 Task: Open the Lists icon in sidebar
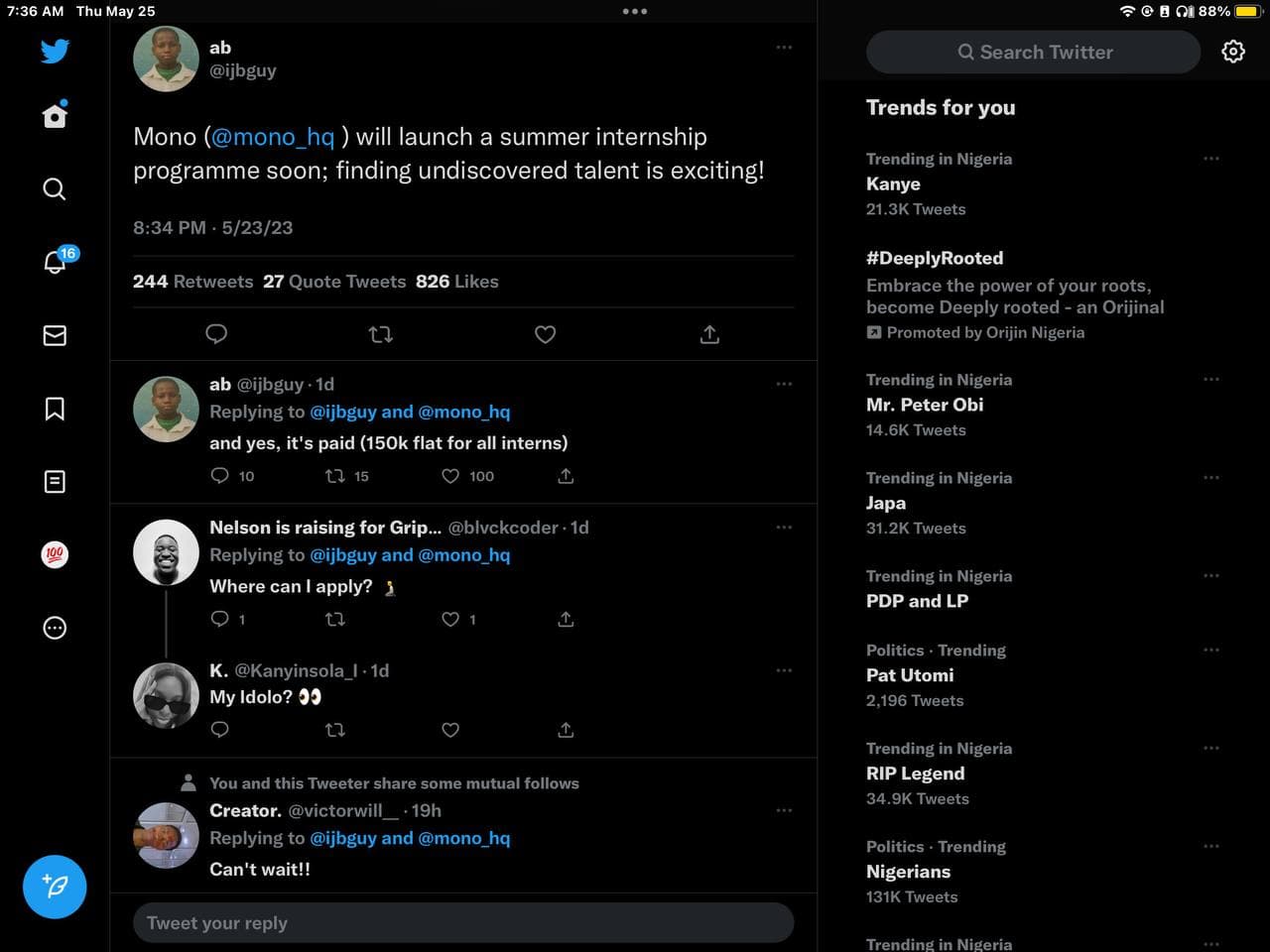pyautogui.click(x=55, y=482)
